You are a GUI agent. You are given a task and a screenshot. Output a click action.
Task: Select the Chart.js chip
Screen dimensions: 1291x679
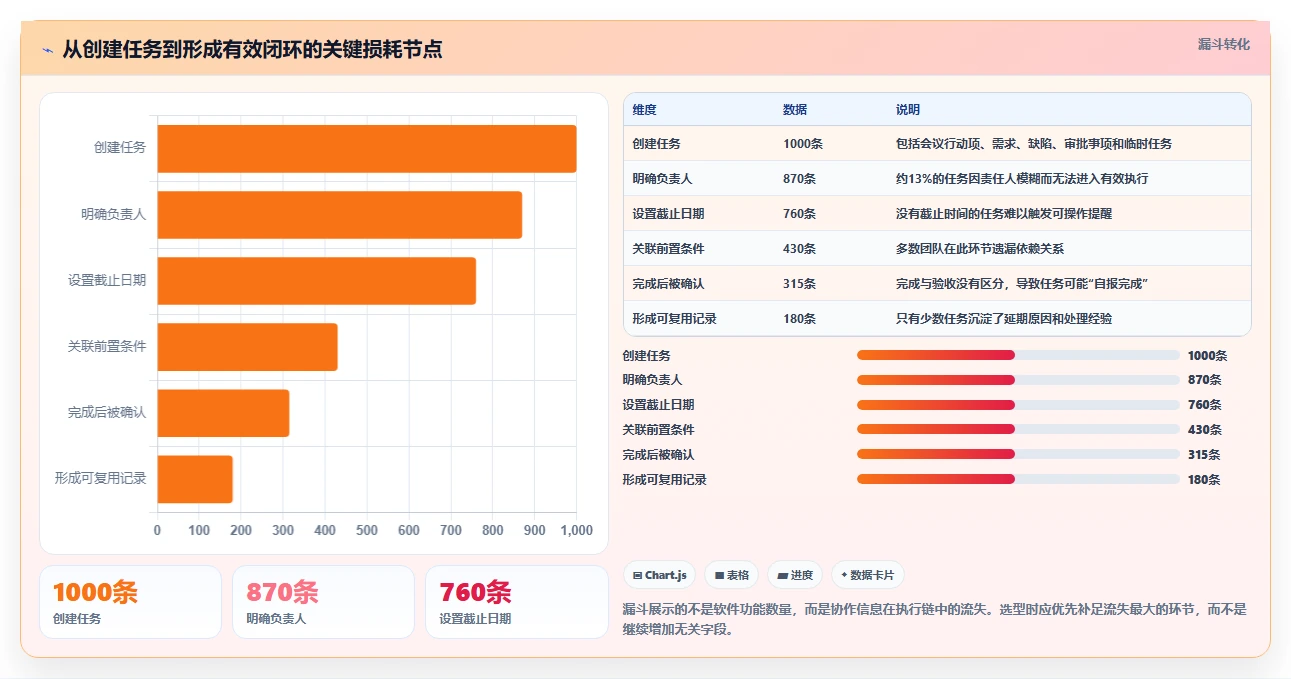pyautogui.click(x=659, y=575)
